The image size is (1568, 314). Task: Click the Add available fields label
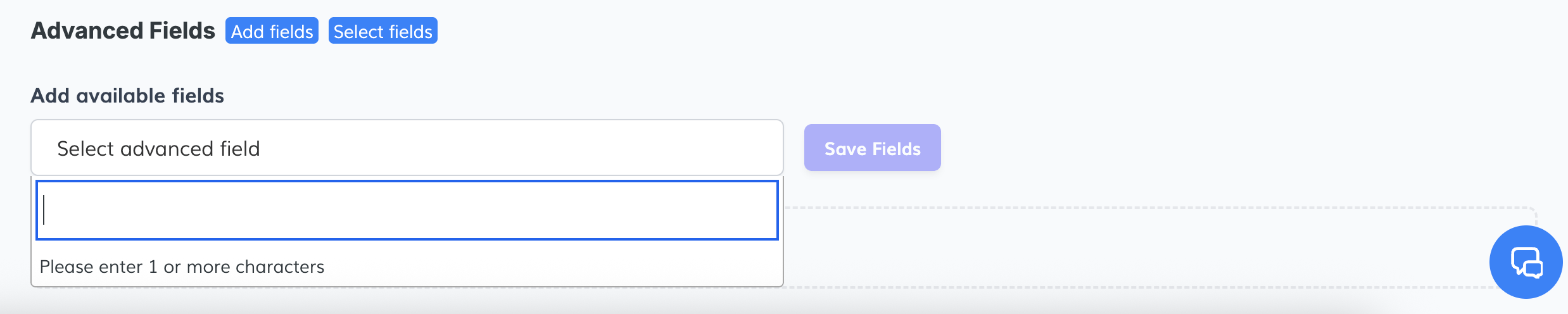pos(127,96)
